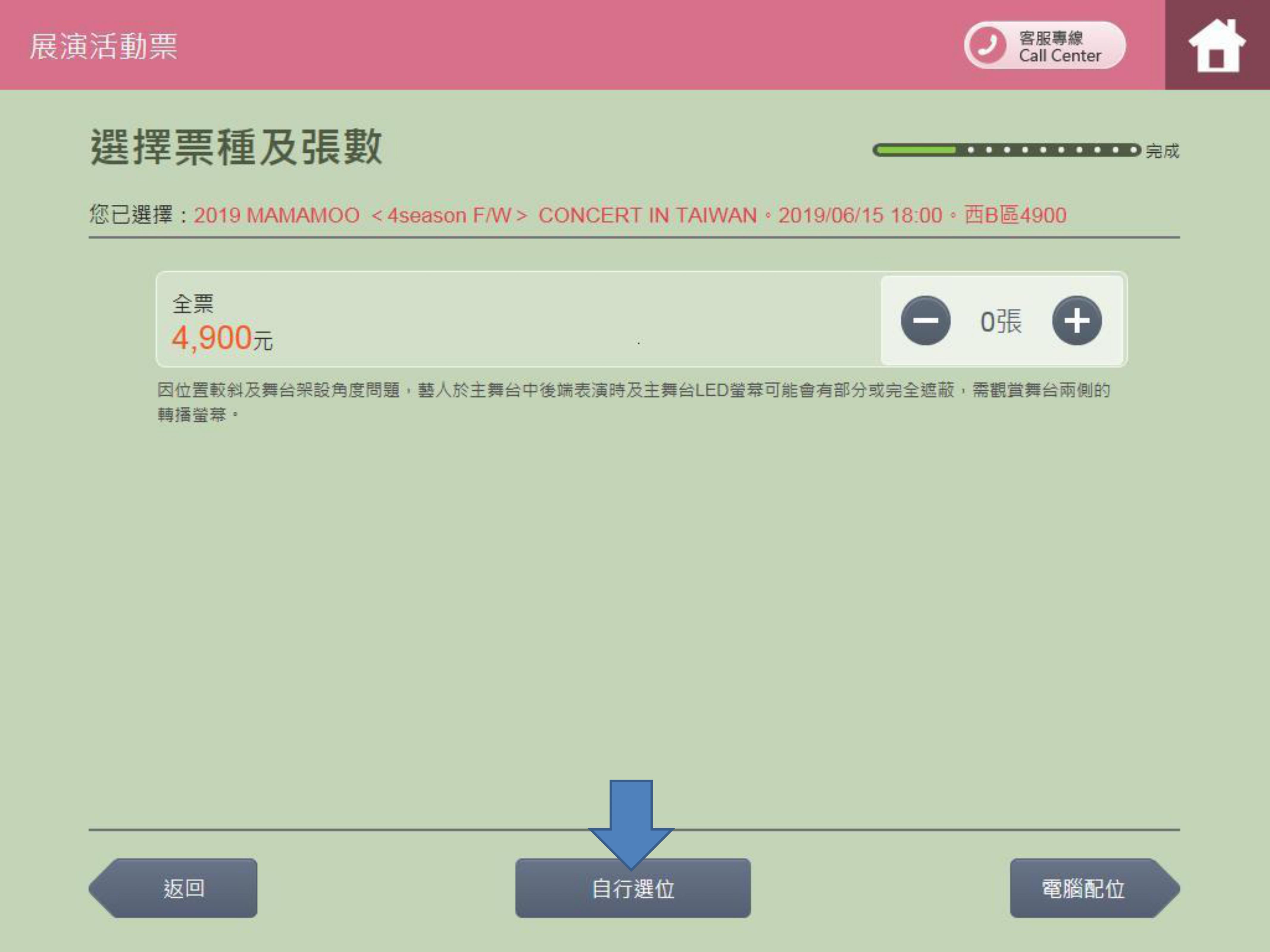
Task: Click the green progress bar toward 完成
Action: [1007, 150]
